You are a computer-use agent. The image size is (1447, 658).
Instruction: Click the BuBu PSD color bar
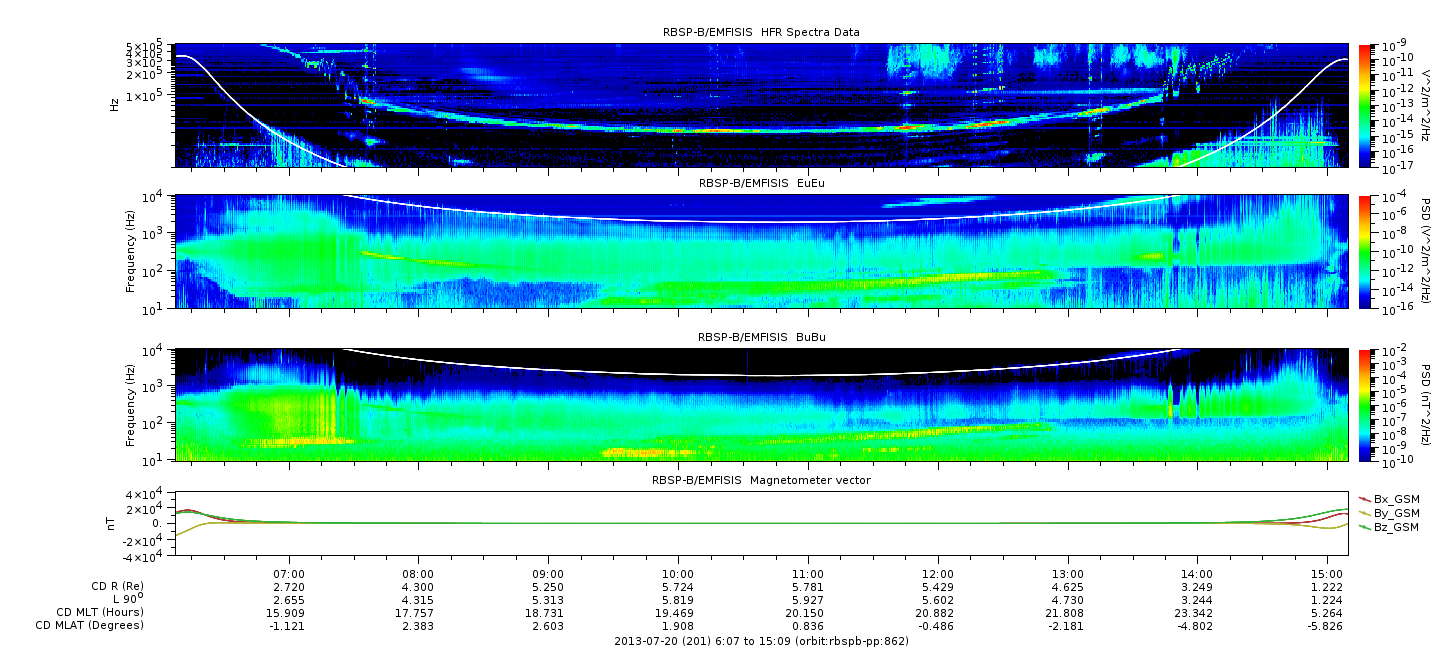click(1366, 405)
